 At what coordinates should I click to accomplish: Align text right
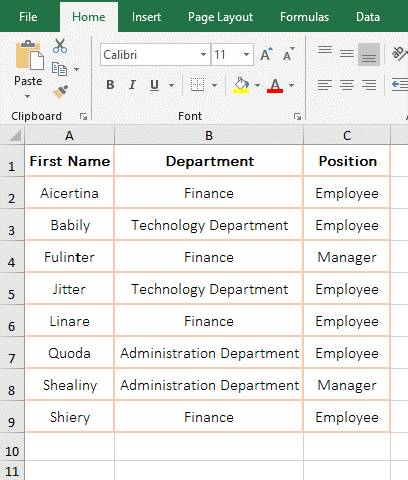tap(369, 85)
